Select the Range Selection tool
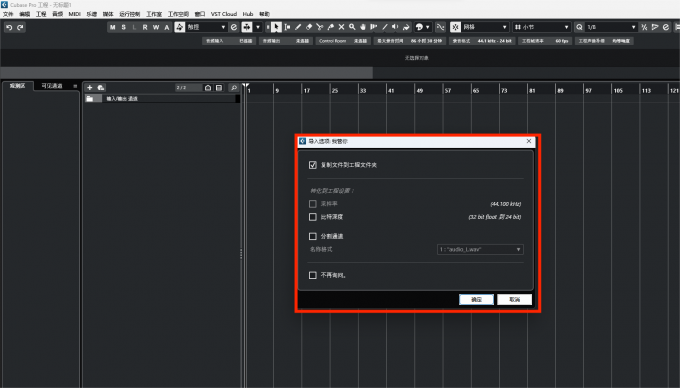 click(x=287, y=27)
